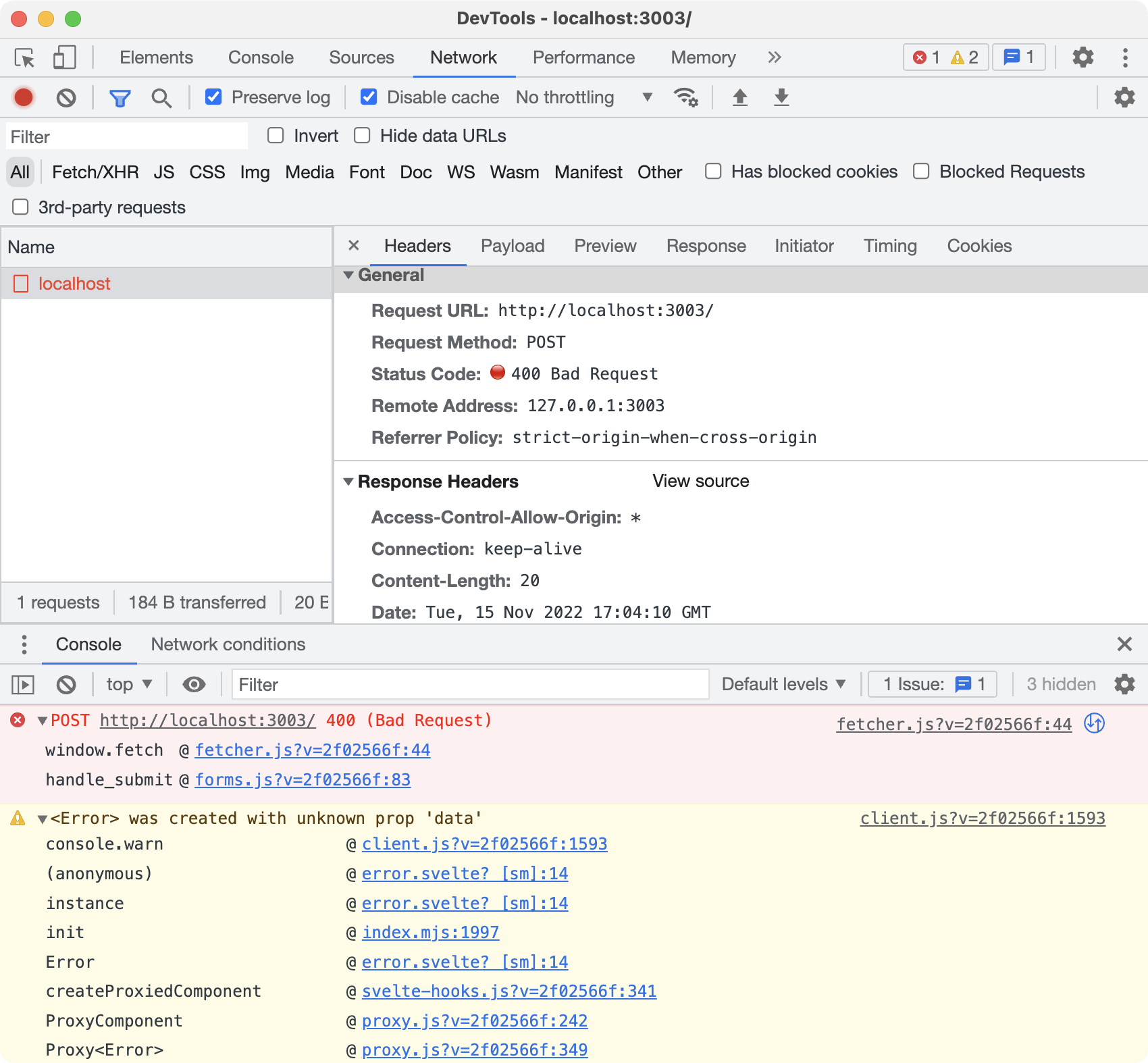This screenshot has height=1063, width=1148.
Task: Collapse the Response Headers section
Action: click(348, 481)
